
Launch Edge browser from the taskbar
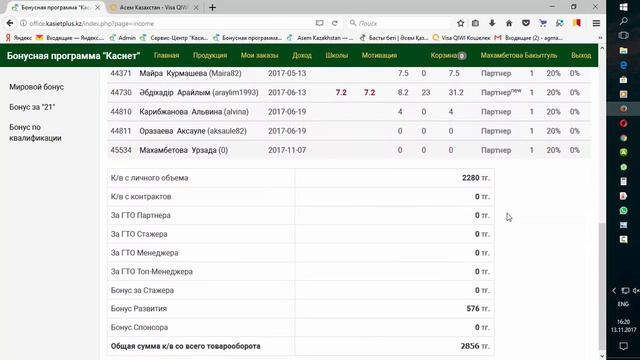623,65
